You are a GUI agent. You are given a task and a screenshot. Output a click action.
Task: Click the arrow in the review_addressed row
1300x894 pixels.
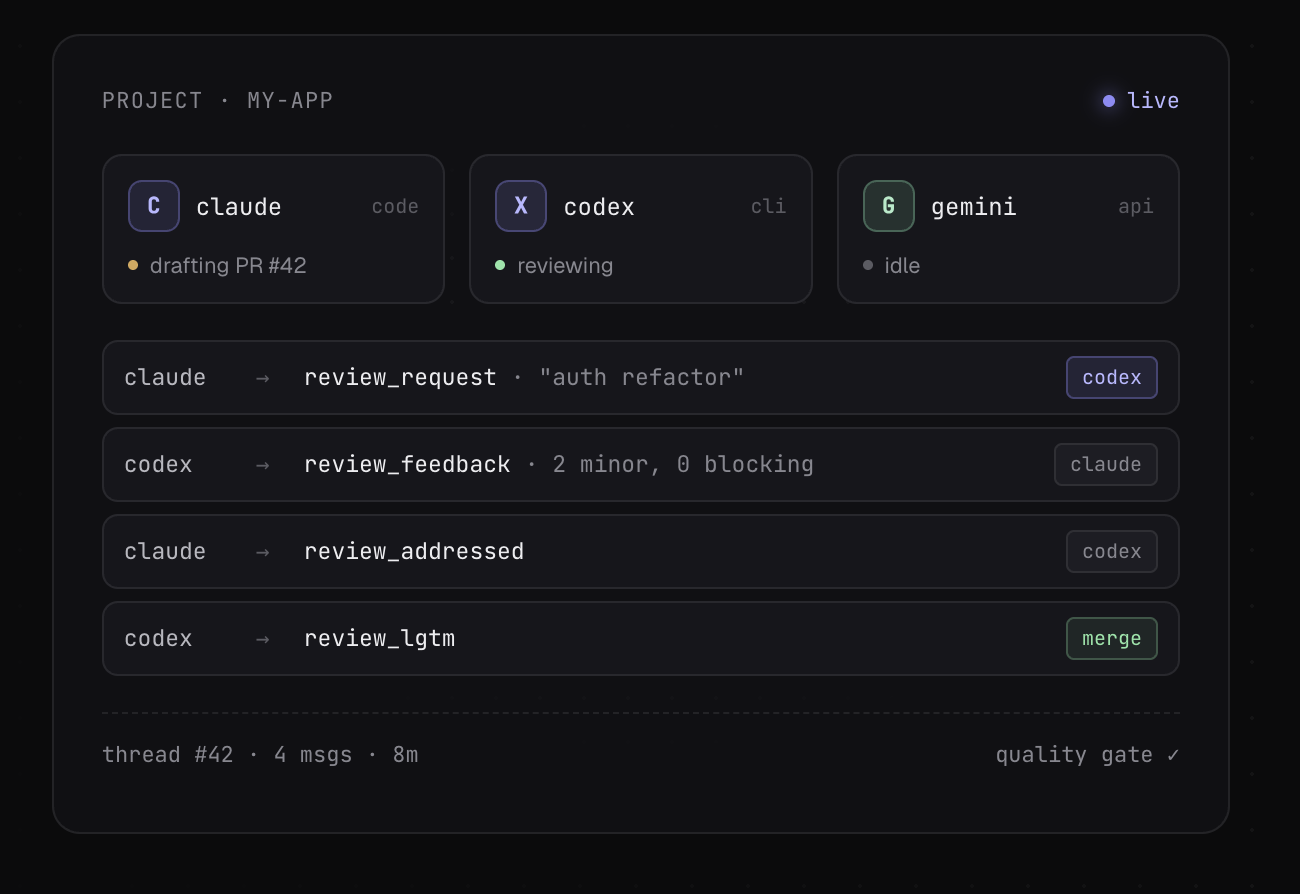click(x=262, y=552)
